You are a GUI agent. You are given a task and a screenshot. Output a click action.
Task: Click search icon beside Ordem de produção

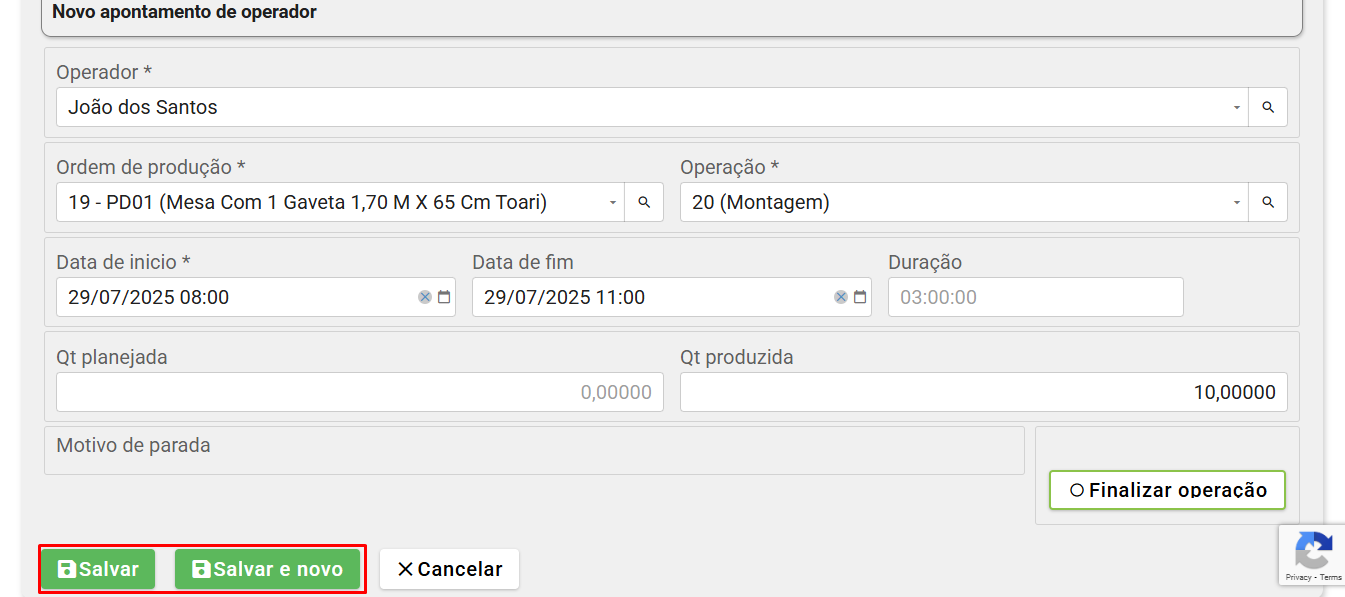644,202
